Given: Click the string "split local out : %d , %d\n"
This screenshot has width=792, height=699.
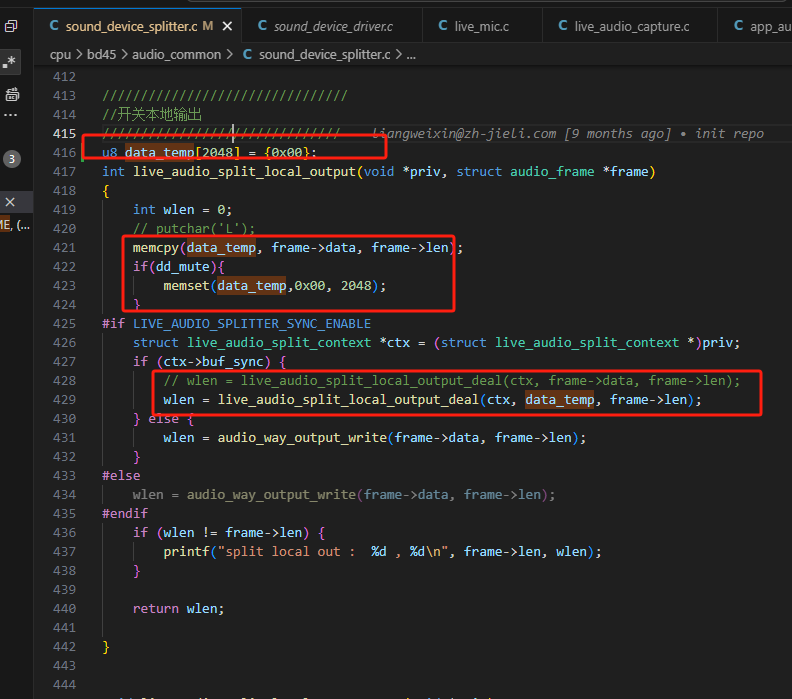Looking at the screenshot, I should click(x=333, y=552).
